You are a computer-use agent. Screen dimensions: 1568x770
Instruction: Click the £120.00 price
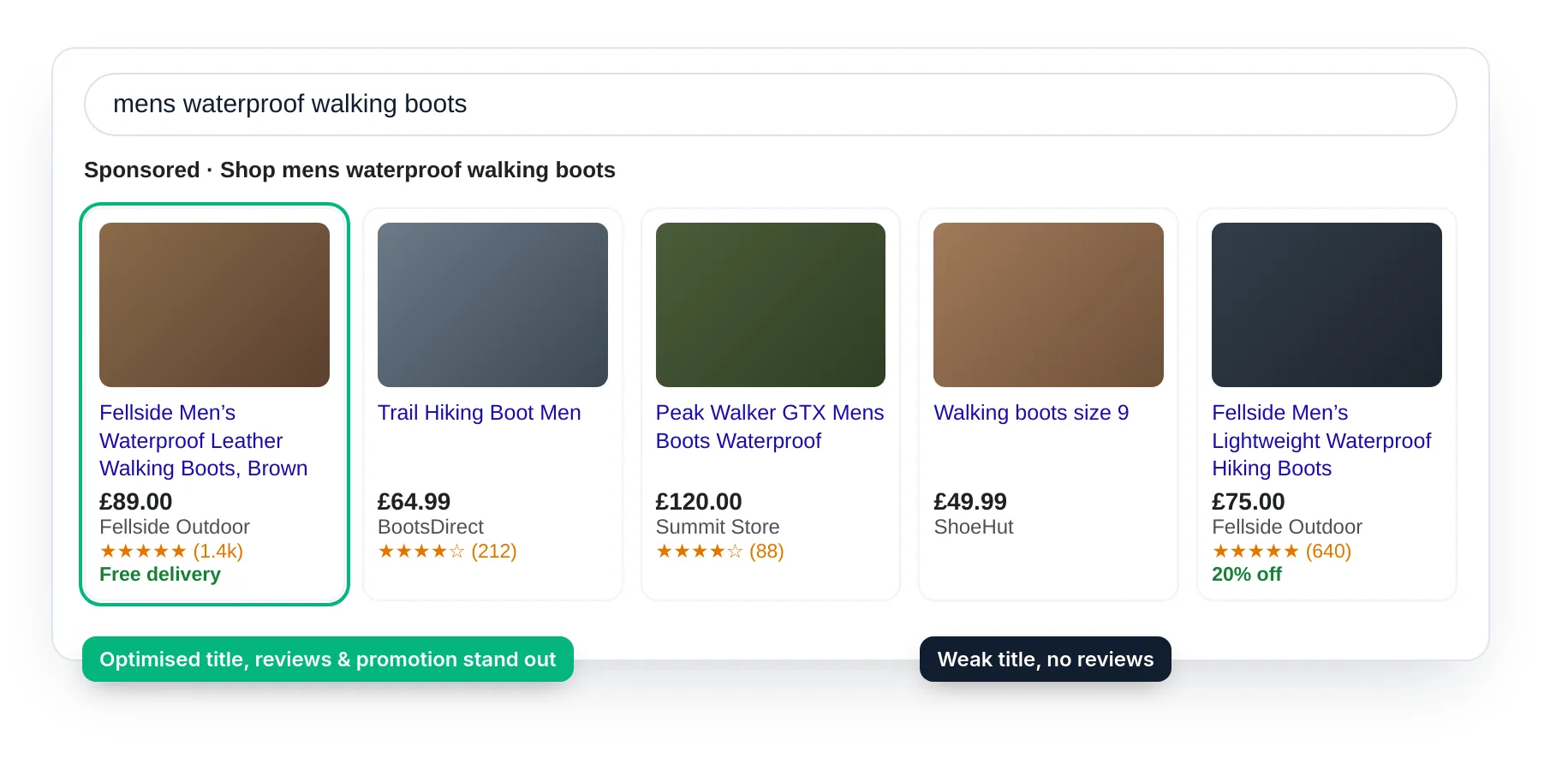click(x=699, y=502)
